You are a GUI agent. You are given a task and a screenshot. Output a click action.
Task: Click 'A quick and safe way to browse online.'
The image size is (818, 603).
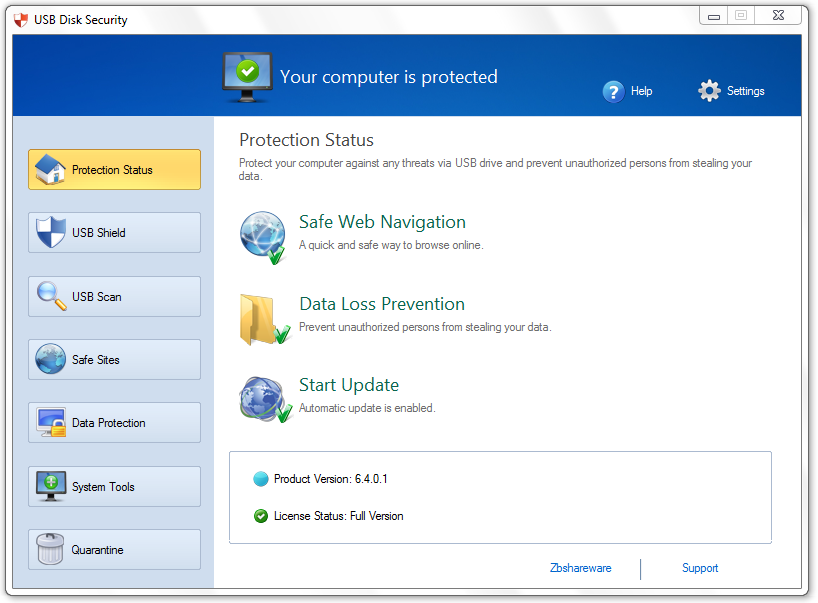tap(391, 245)
